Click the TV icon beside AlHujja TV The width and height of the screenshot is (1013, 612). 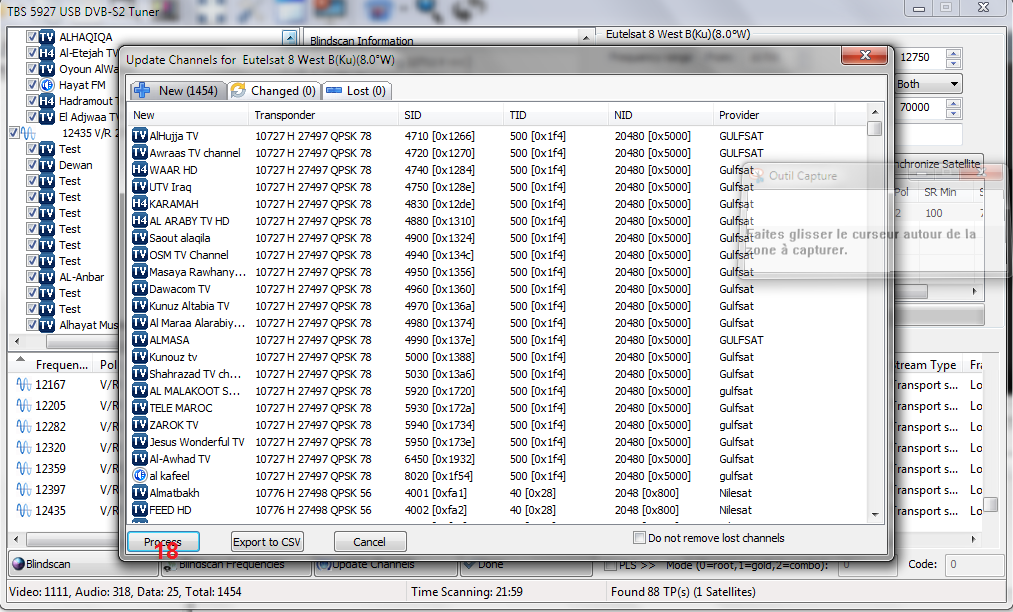(x=140, y=135)
